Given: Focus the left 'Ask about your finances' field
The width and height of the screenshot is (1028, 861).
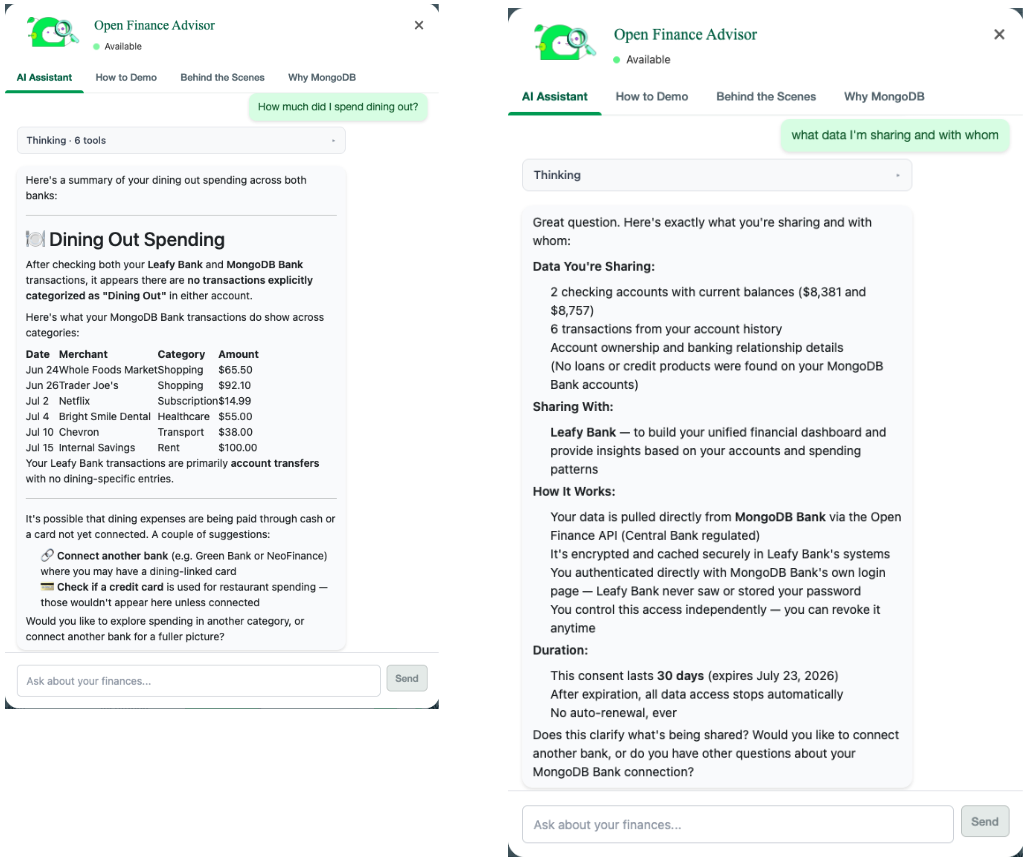Looking at the screenshot, I should point(199,681).
